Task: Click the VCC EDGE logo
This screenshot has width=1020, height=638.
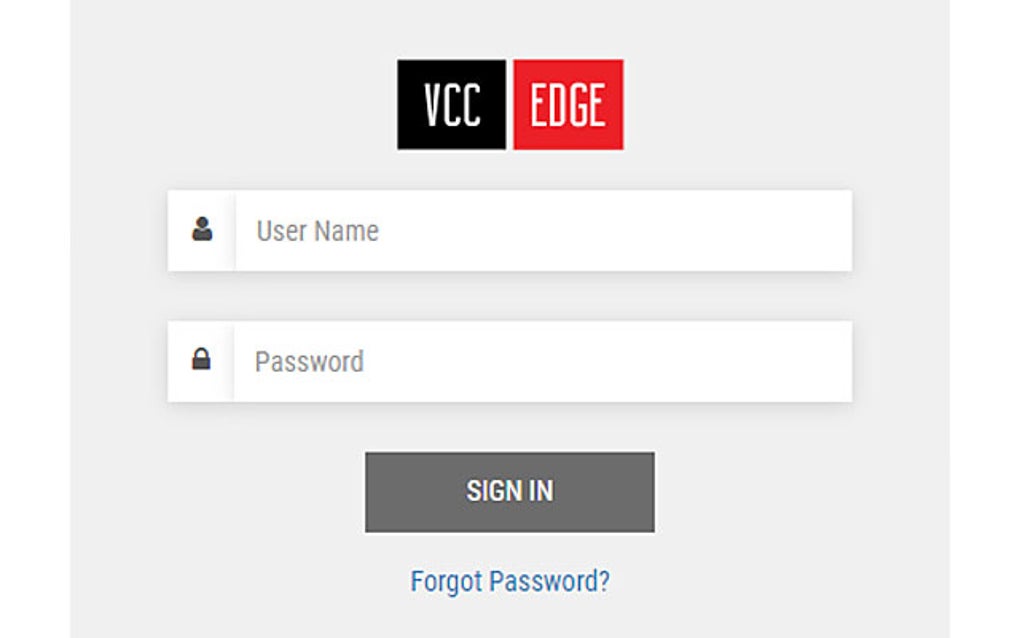Action: tap(510, 105)
